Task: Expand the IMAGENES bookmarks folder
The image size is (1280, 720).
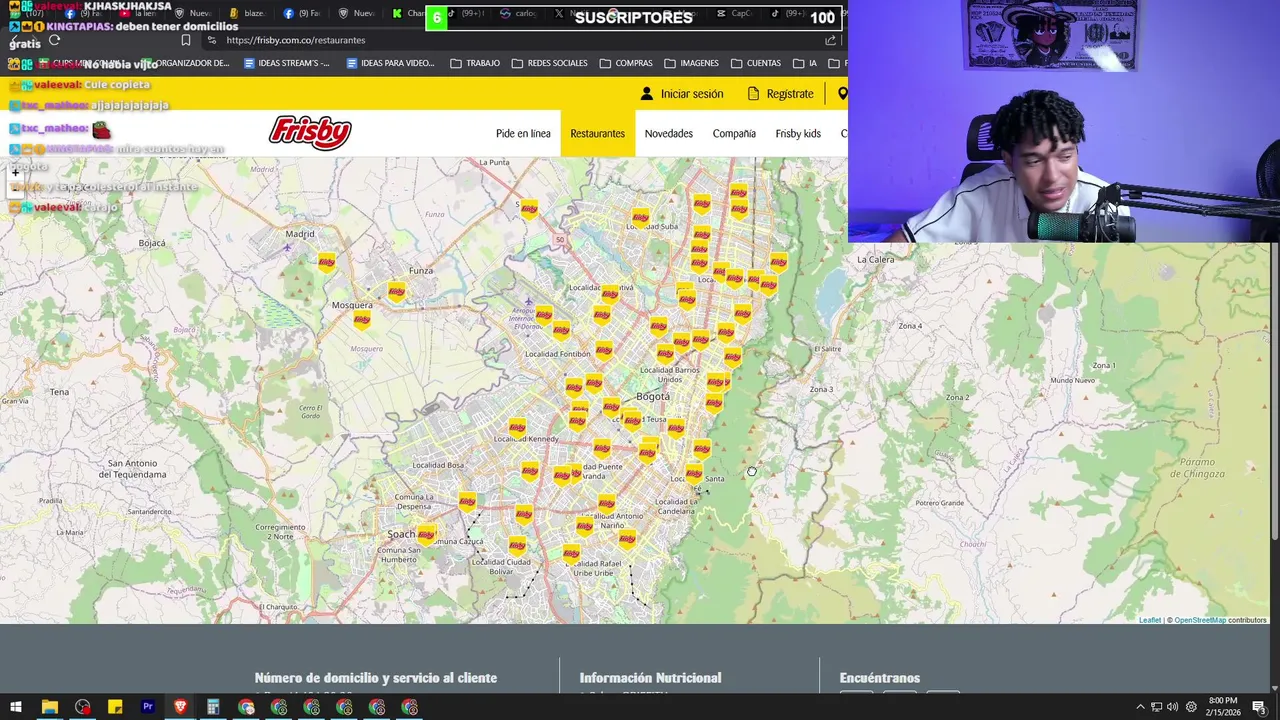Action: point(691,63)
